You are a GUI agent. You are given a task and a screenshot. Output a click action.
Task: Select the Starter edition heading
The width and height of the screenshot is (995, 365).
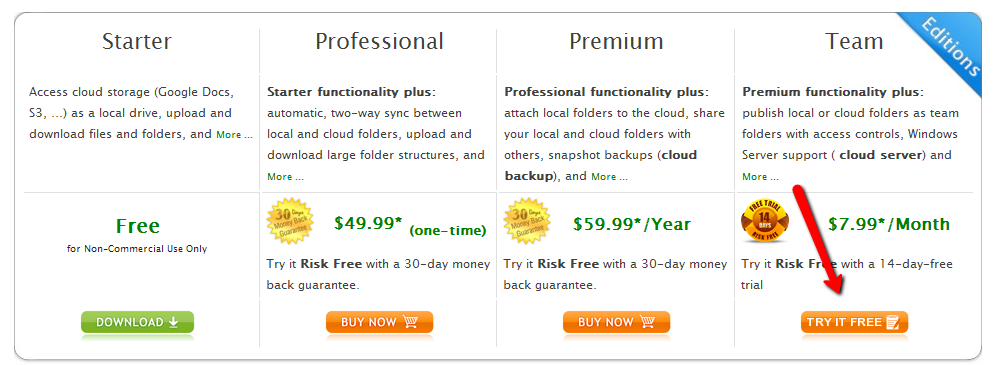[x=136, y=41]
